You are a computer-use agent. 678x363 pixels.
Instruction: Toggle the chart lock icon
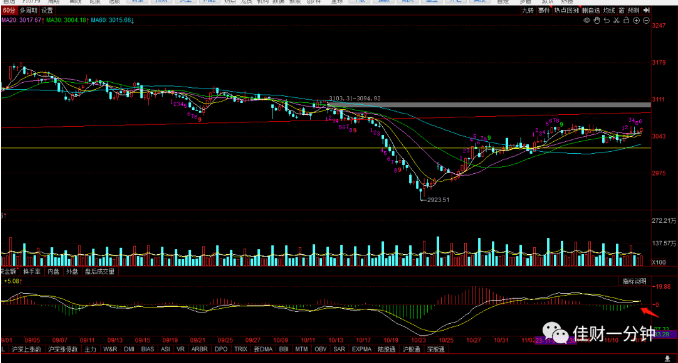(x=626, y=20)
